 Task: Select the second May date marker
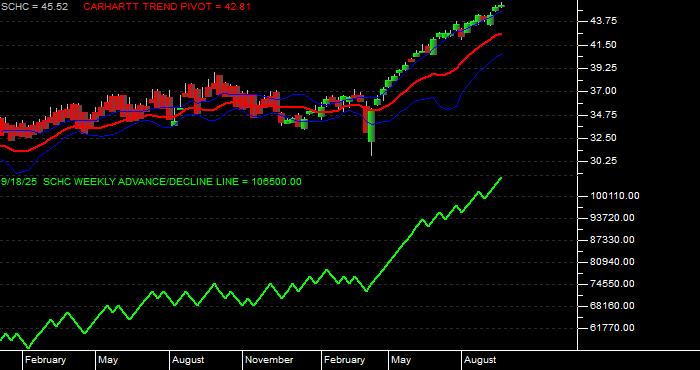(401, 360)
